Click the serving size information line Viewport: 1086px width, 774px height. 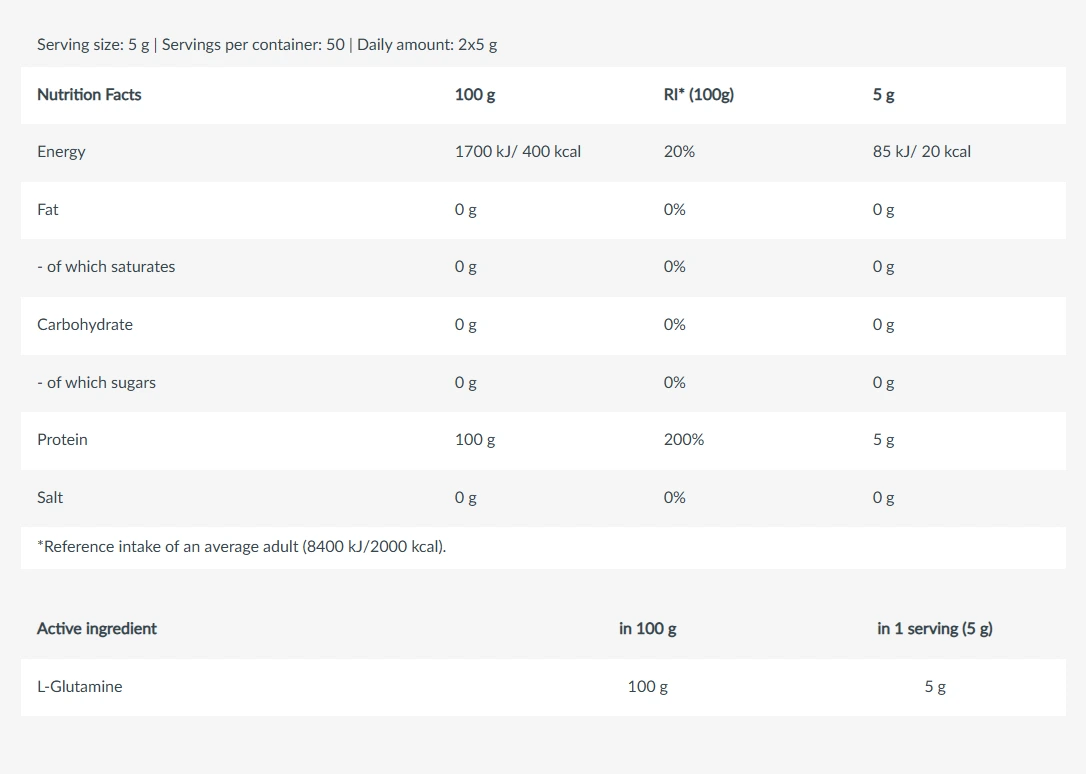pos(267,45)
